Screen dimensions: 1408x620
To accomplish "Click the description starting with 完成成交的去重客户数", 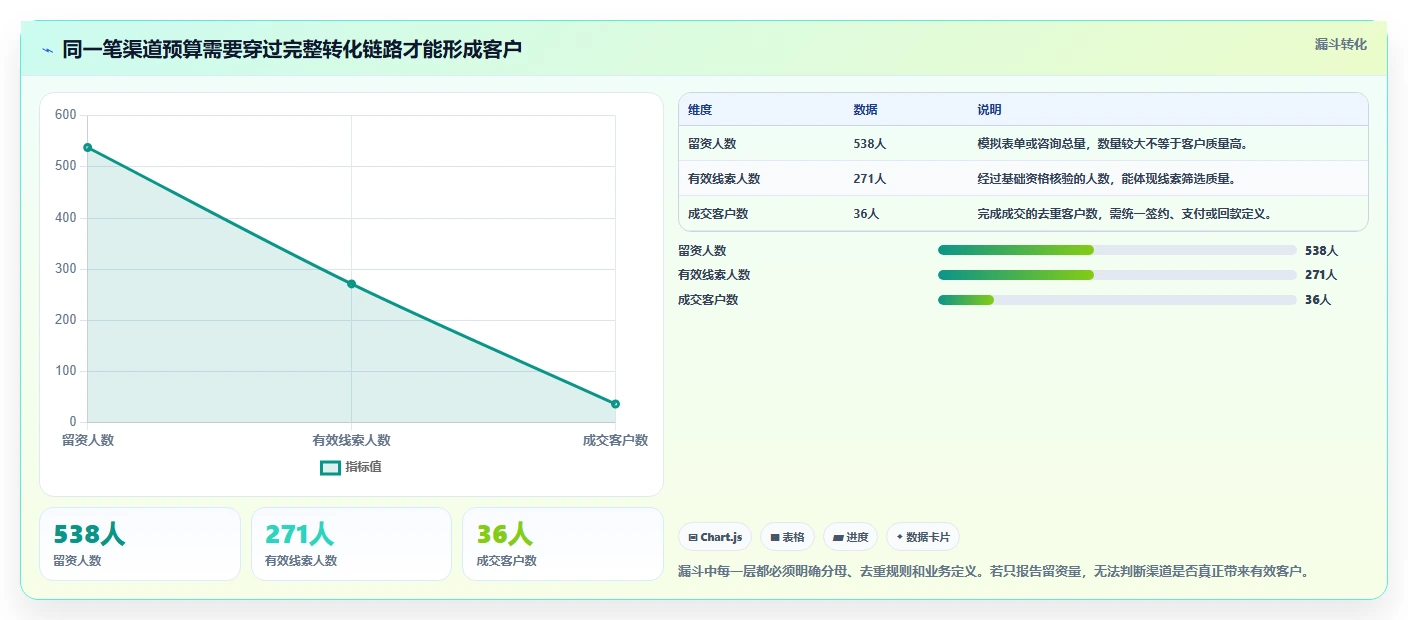I will pos(1124,214).
